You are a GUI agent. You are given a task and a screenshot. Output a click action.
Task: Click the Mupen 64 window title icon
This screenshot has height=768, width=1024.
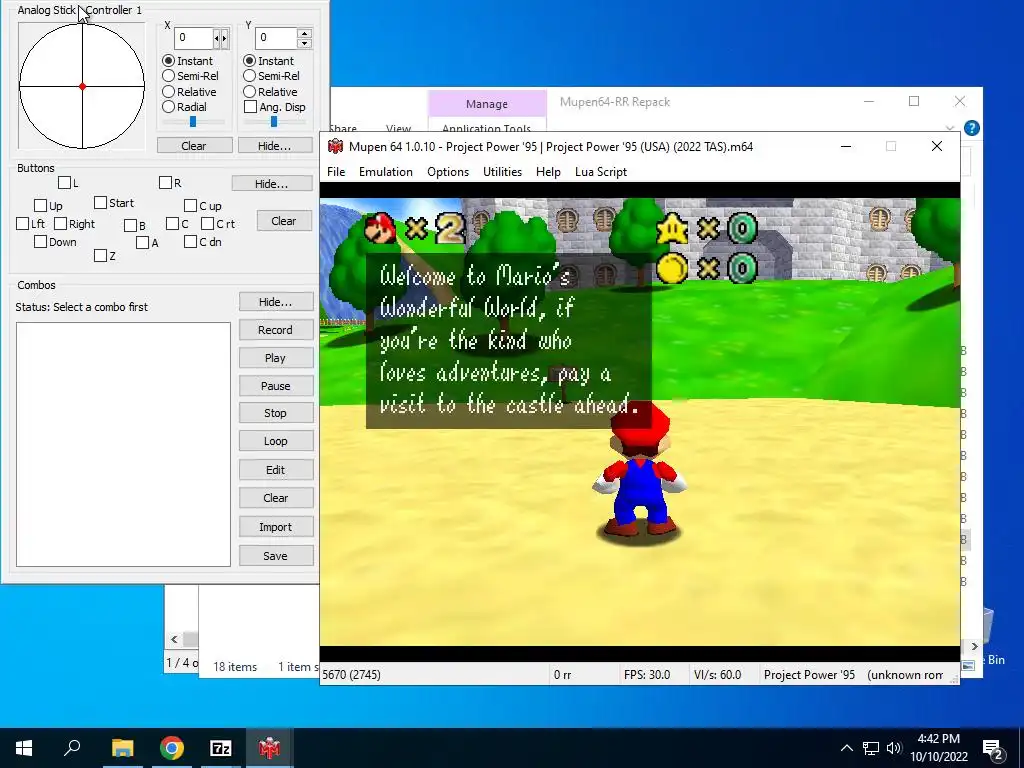tap(335, 146)
